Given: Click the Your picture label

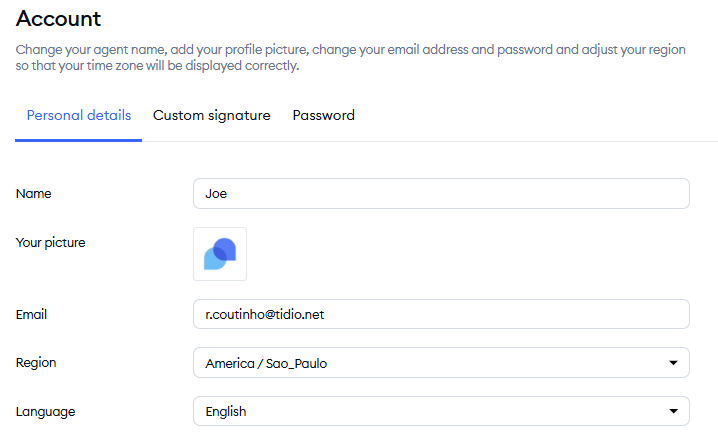Looking at the screenshot, I should [50, 243].
